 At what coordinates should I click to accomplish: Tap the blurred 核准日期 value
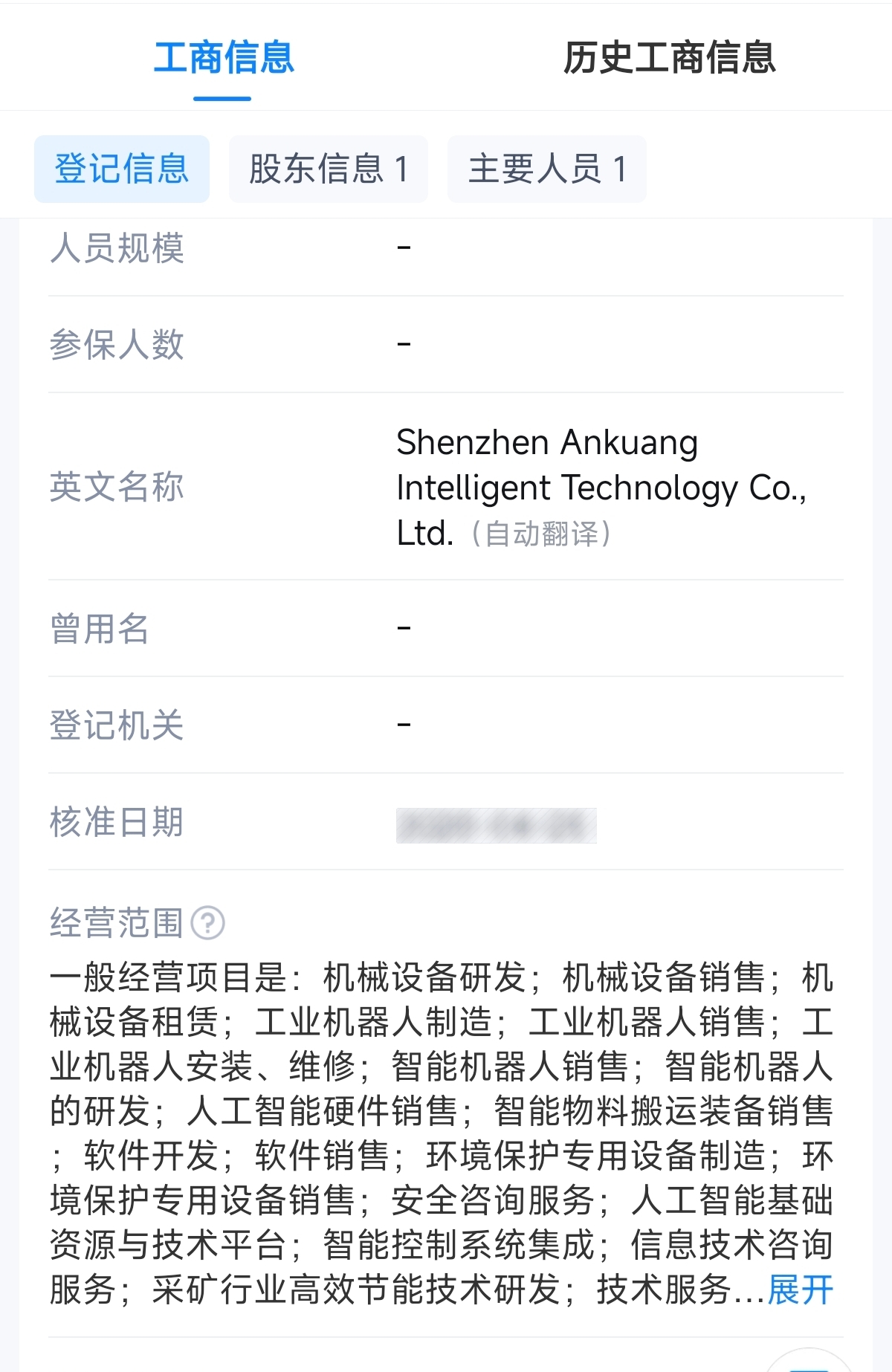(x=497, y=825)
